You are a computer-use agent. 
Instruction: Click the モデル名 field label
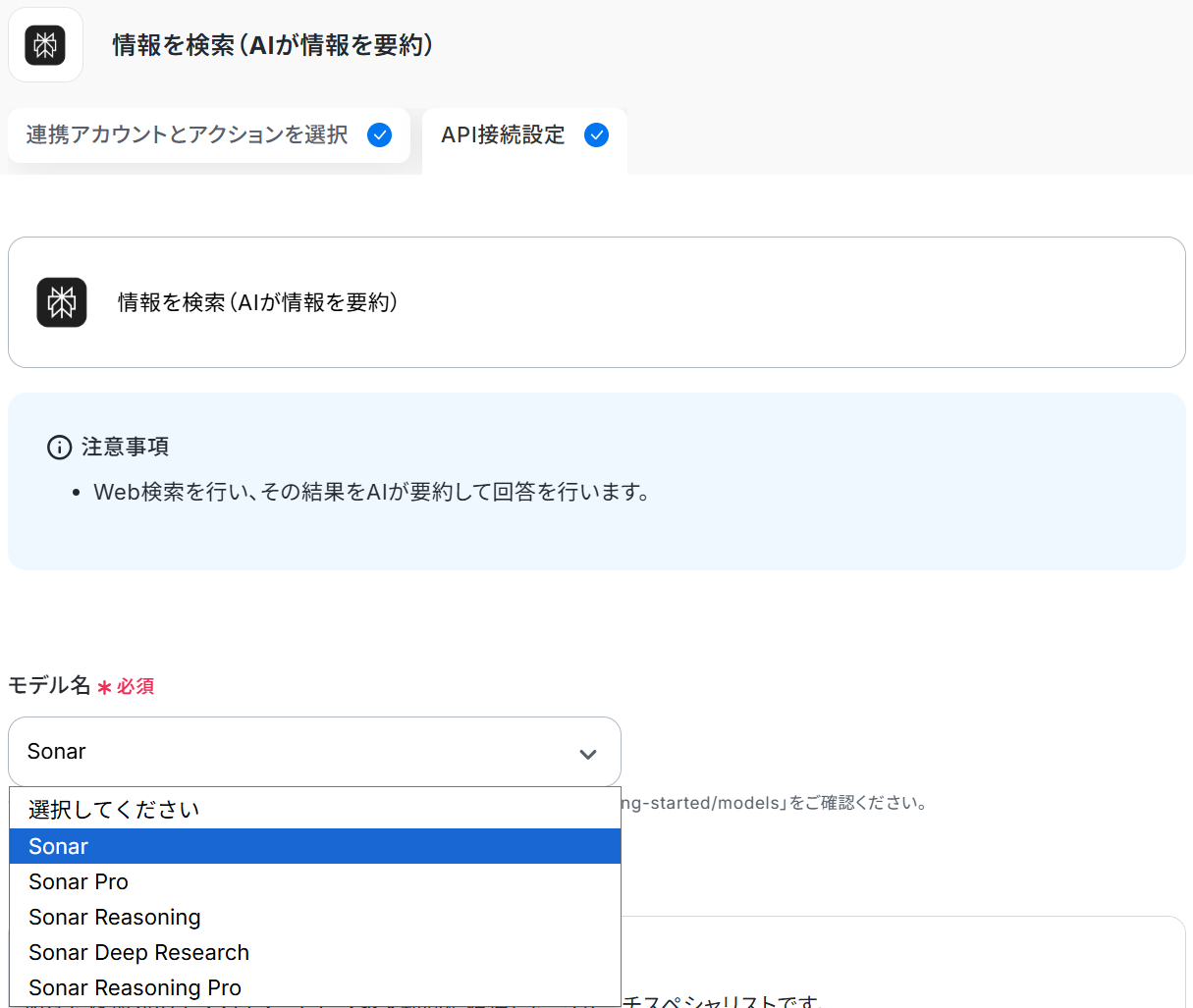(x=49, y=685)
